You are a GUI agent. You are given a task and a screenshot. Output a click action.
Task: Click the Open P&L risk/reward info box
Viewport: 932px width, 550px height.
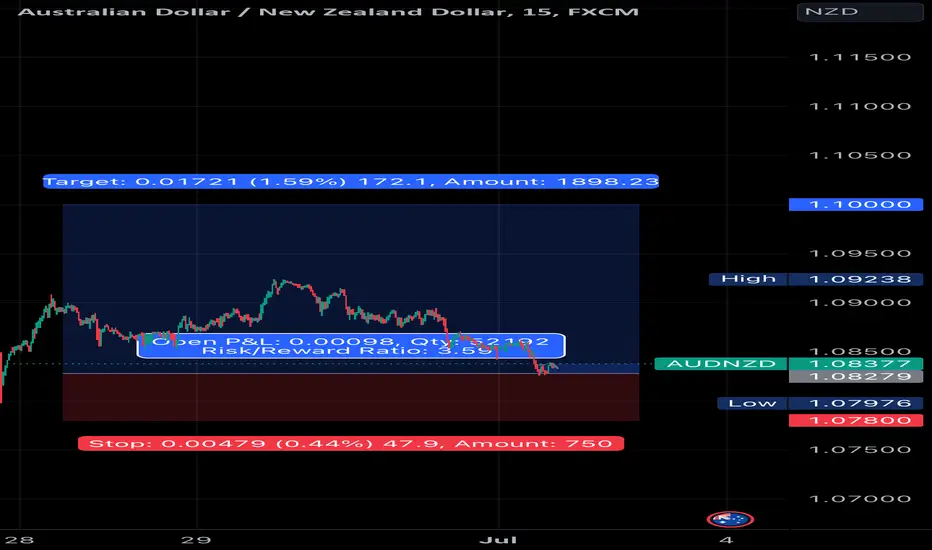351,345
